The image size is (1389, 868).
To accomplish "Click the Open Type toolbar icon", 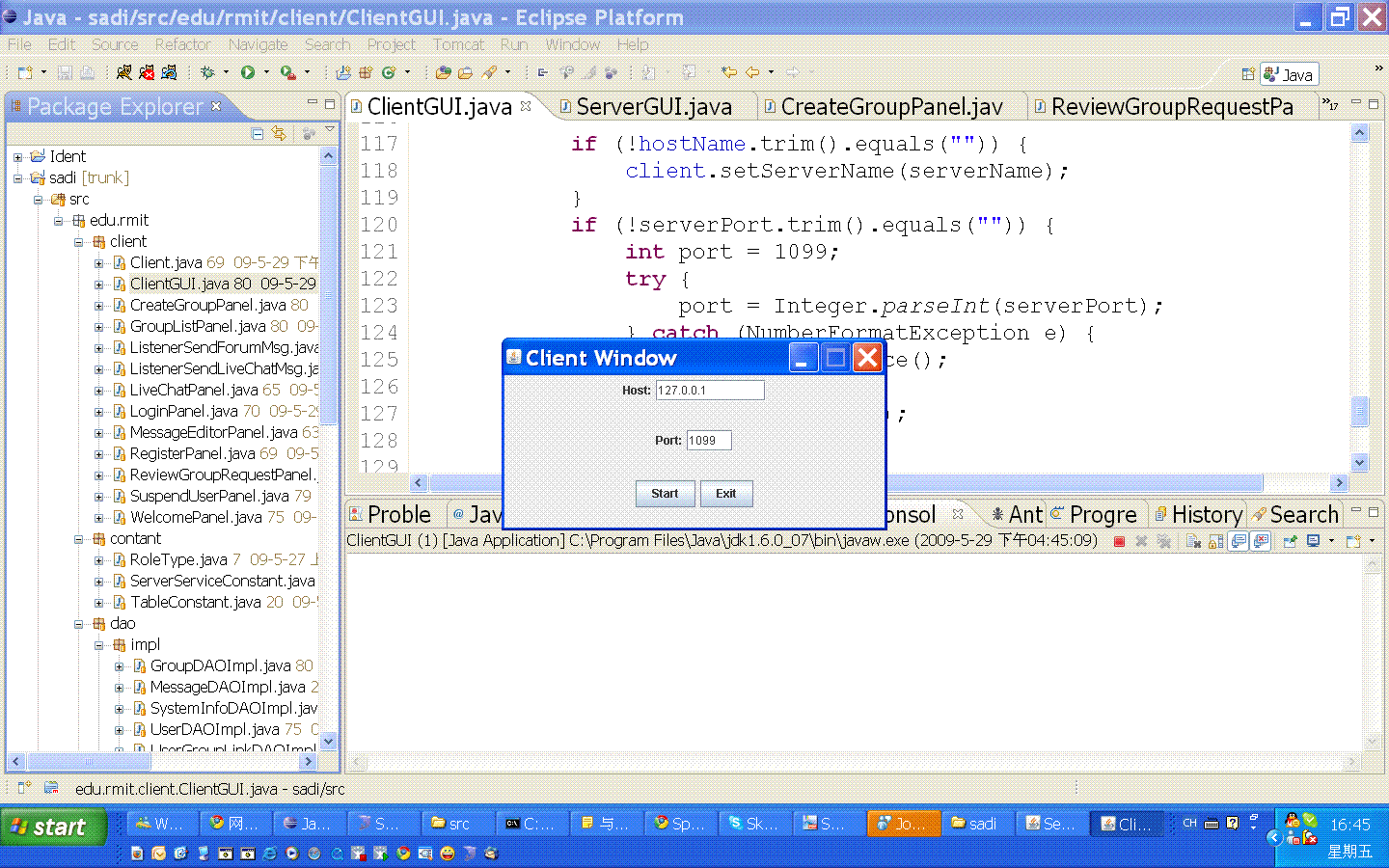I will [x=443, y=72].
